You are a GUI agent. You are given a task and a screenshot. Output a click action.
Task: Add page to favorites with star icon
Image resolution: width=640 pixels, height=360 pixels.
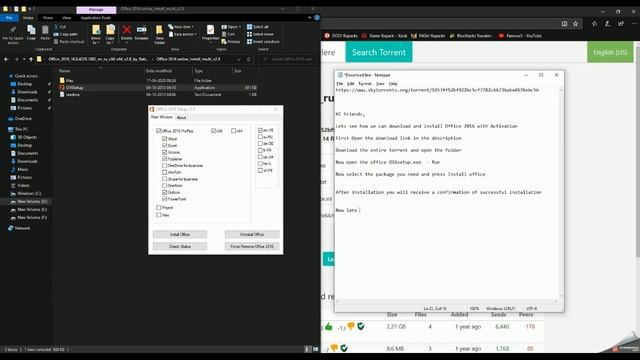click(576, 24)
